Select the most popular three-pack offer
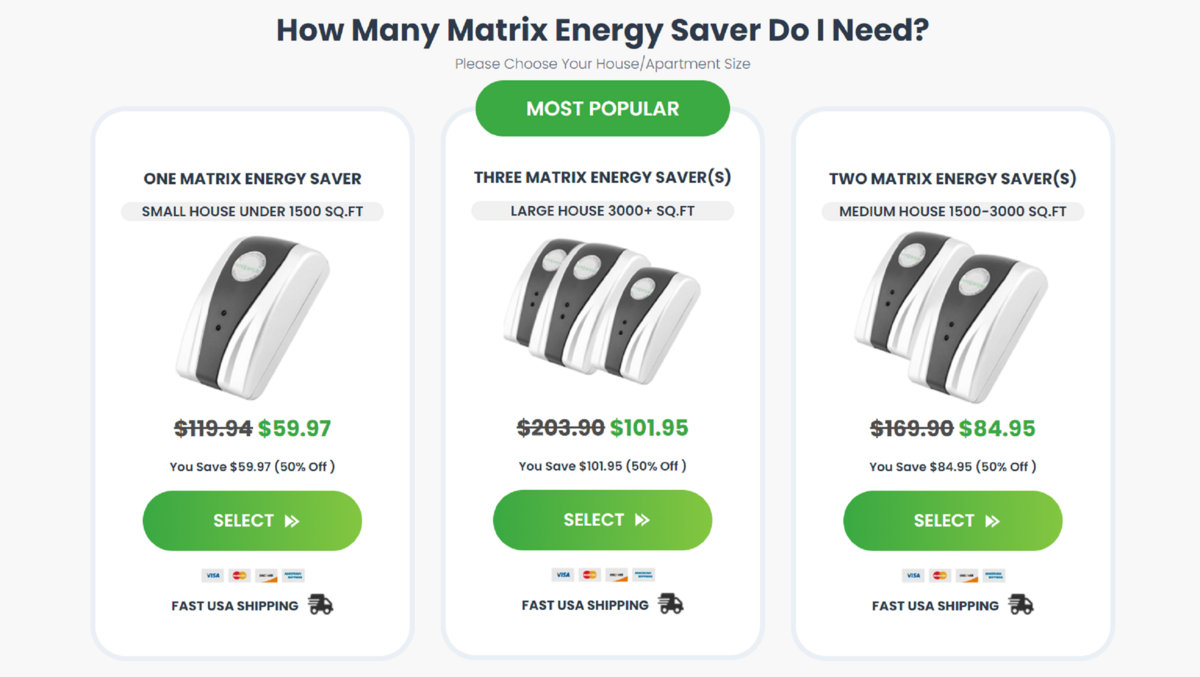1200x677 pixels. tap(602, 519)
